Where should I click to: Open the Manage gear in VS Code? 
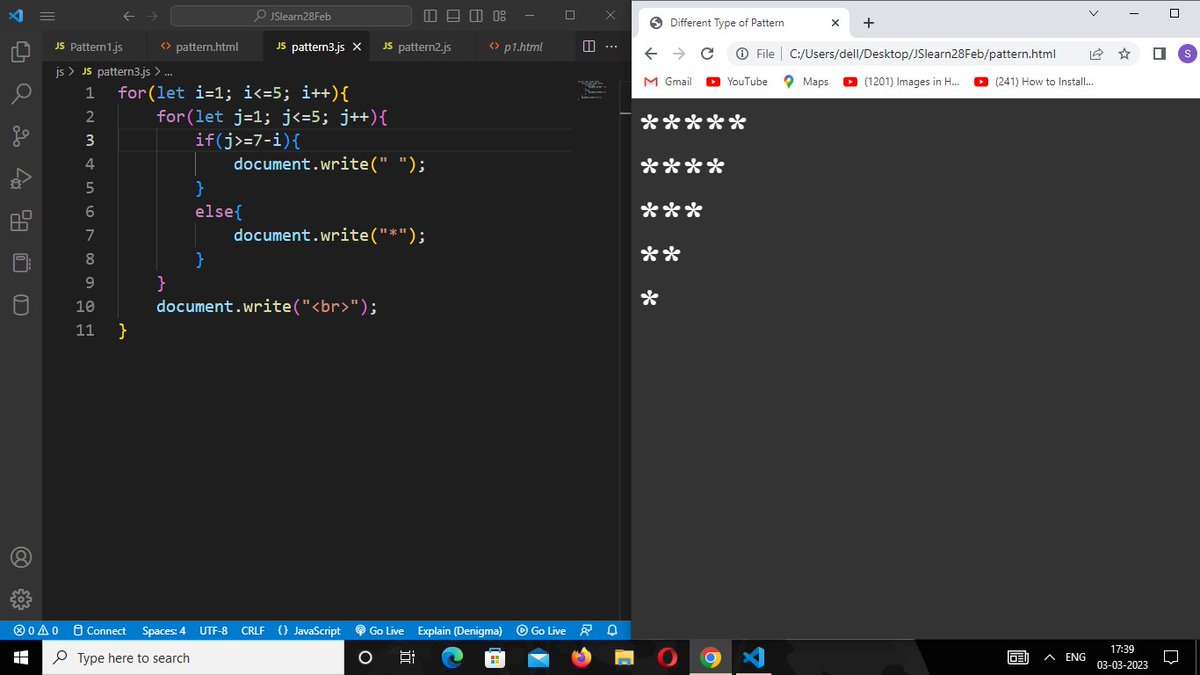21,599
